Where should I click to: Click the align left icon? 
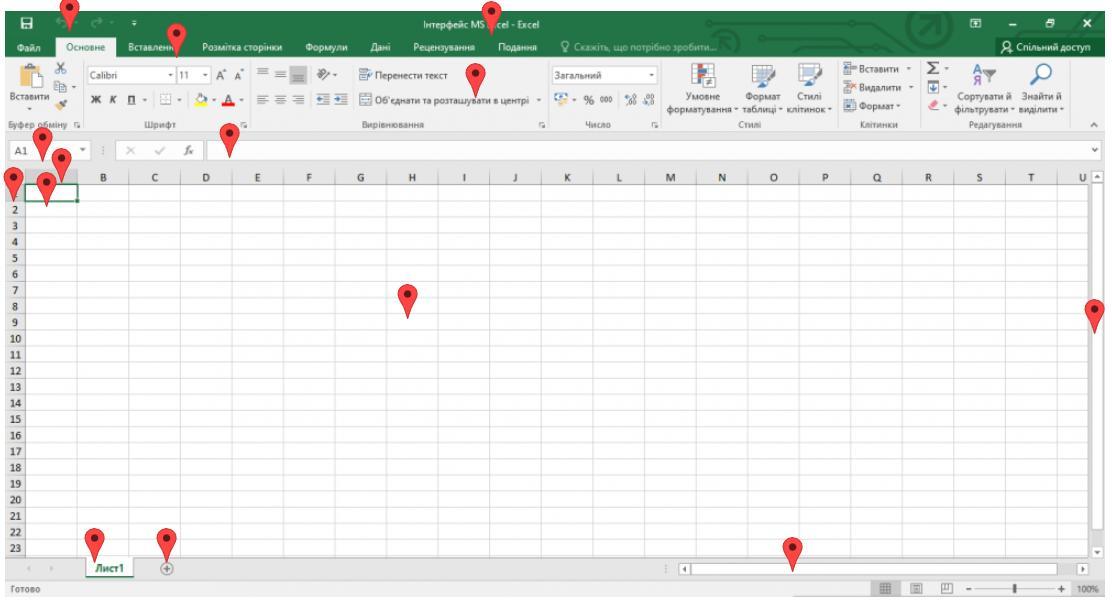262,100
